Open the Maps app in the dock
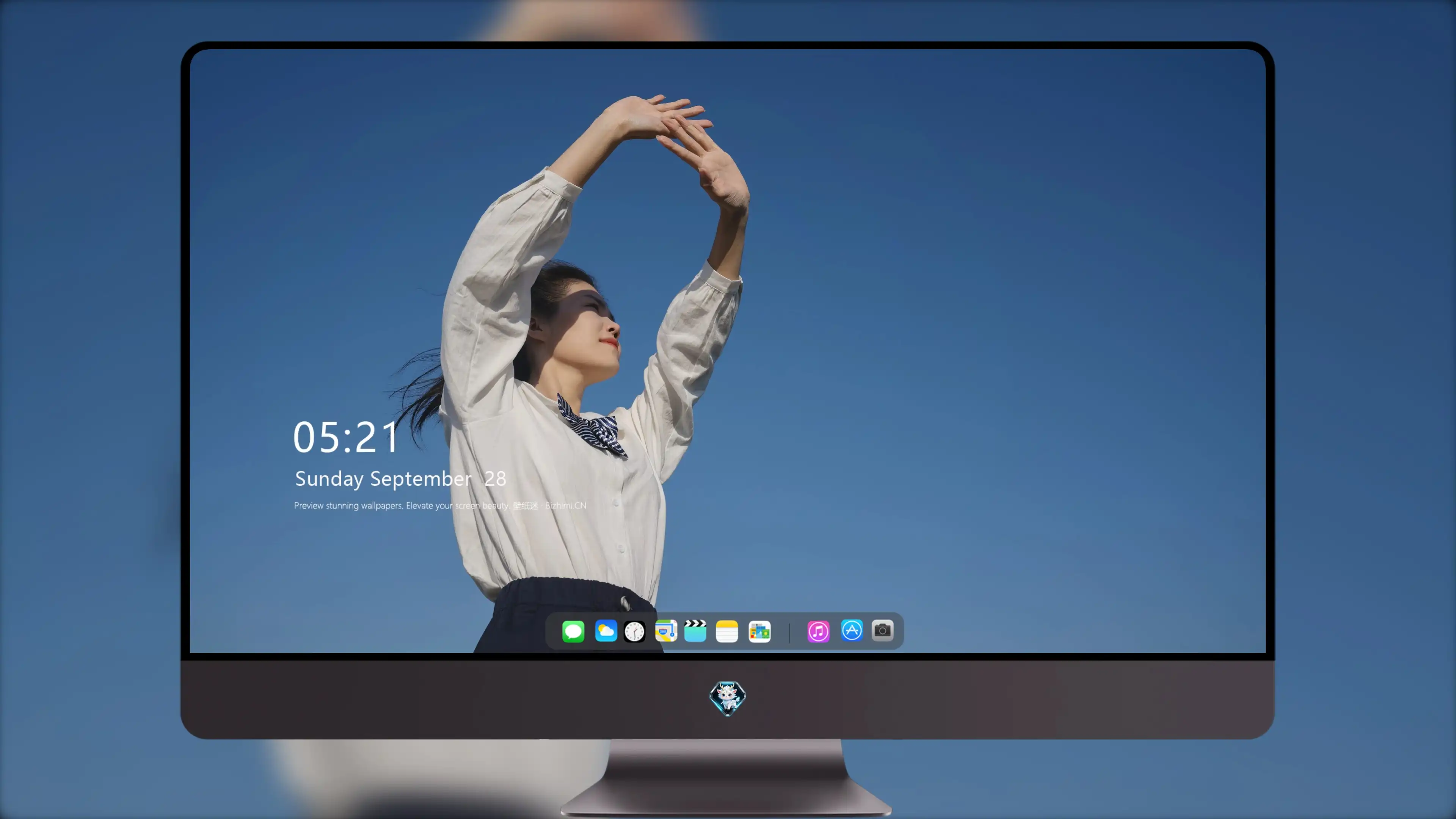This screenshot has width=1456, height=819. [666, 631]
